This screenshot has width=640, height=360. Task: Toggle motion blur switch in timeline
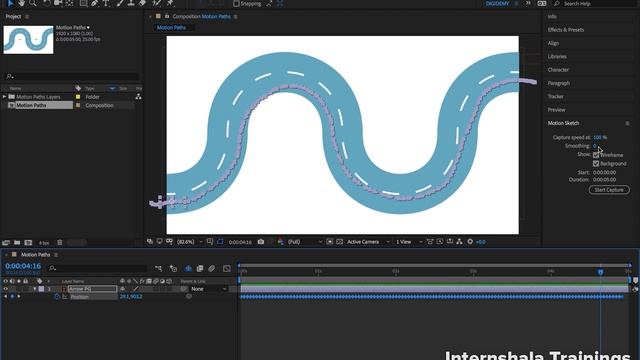(x=211, y=268)
